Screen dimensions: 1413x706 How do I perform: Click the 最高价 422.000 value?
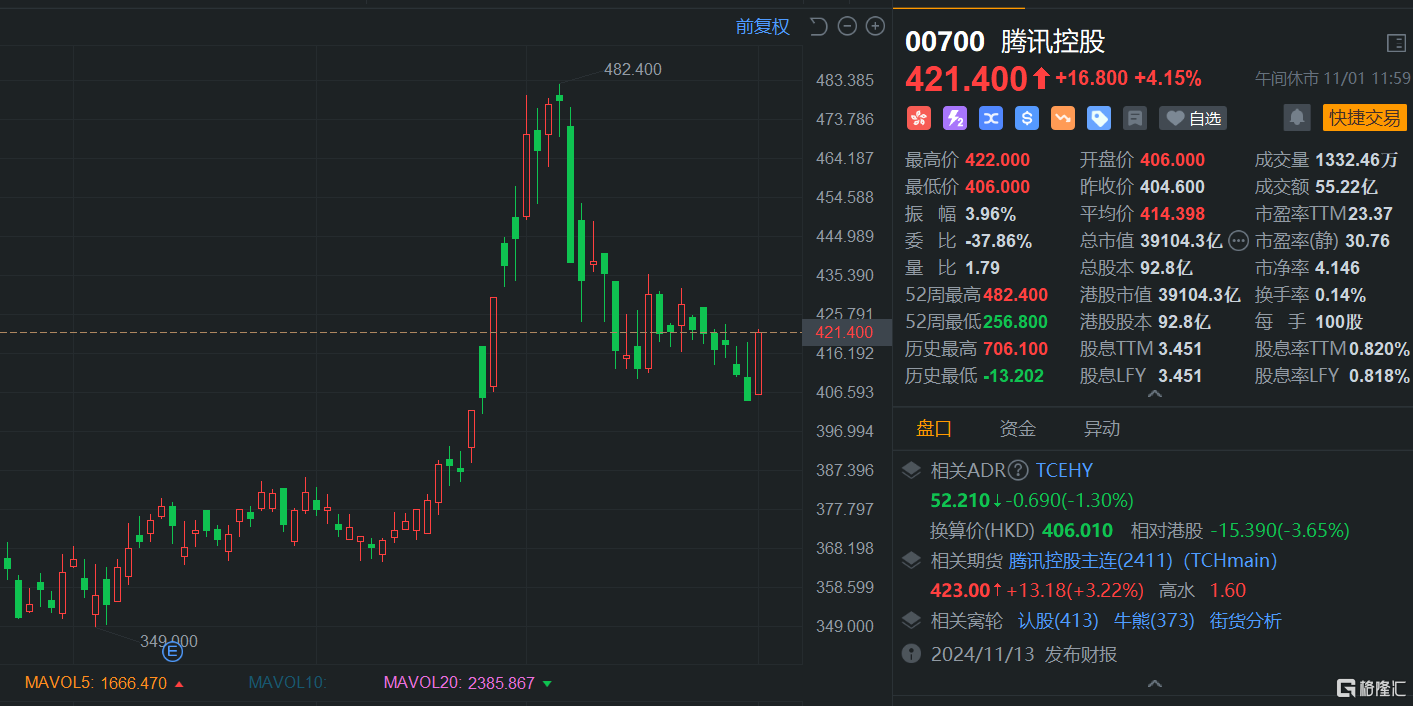tap(997, 160)
